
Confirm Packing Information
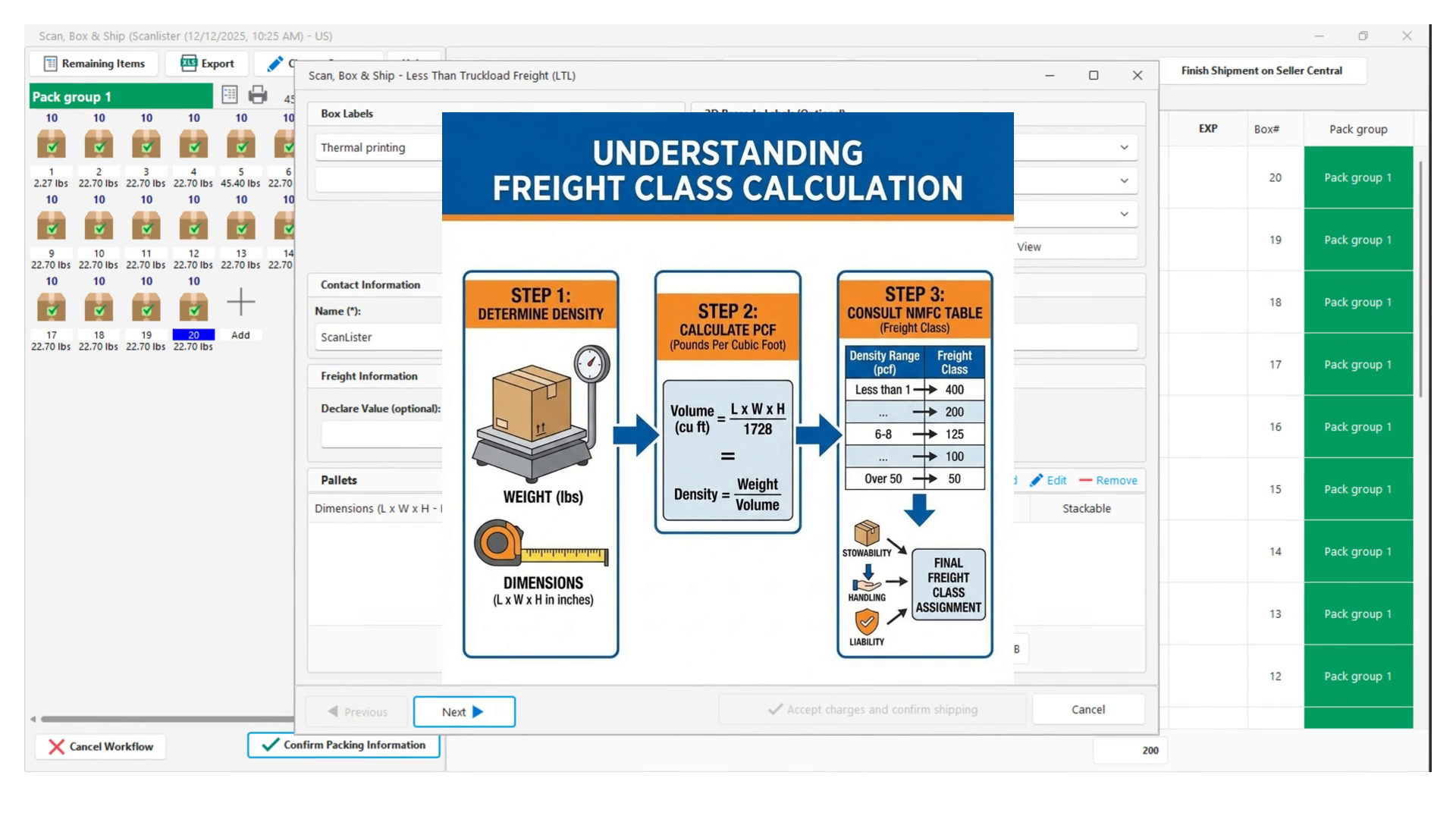pyautogui.click(x=344, y=745)
